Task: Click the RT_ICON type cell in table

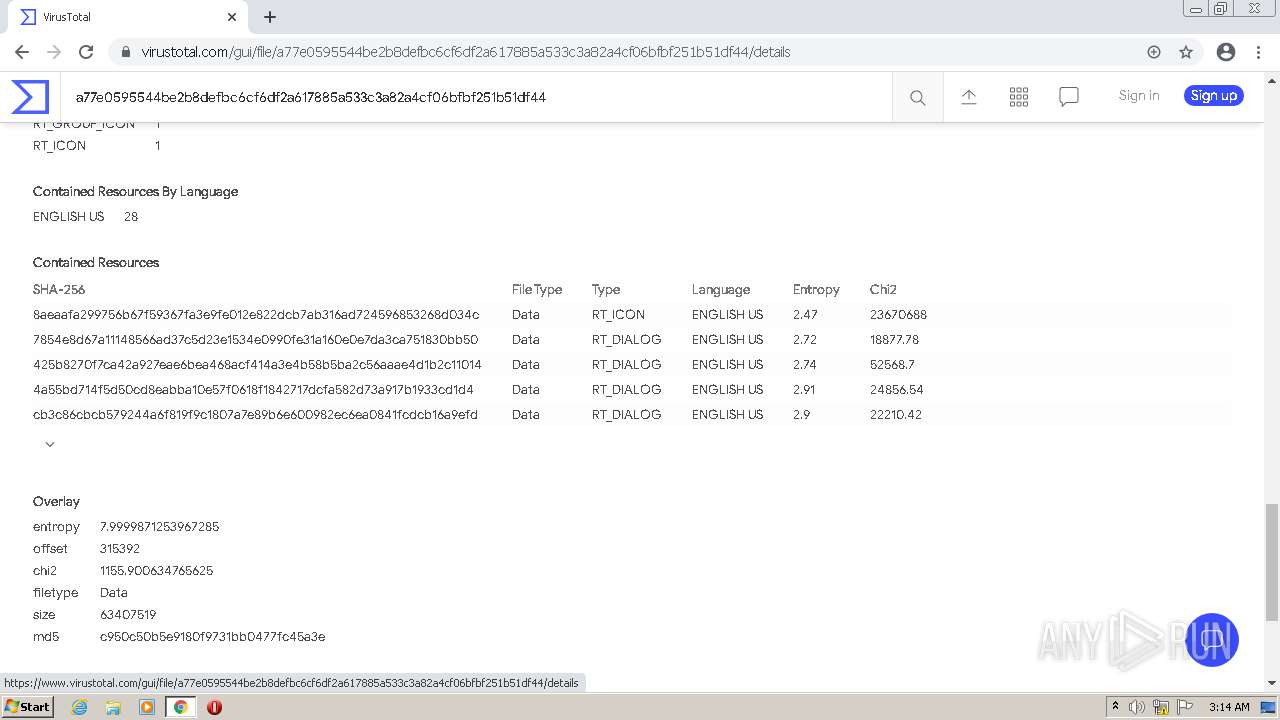Action: [x=618, y=314]
